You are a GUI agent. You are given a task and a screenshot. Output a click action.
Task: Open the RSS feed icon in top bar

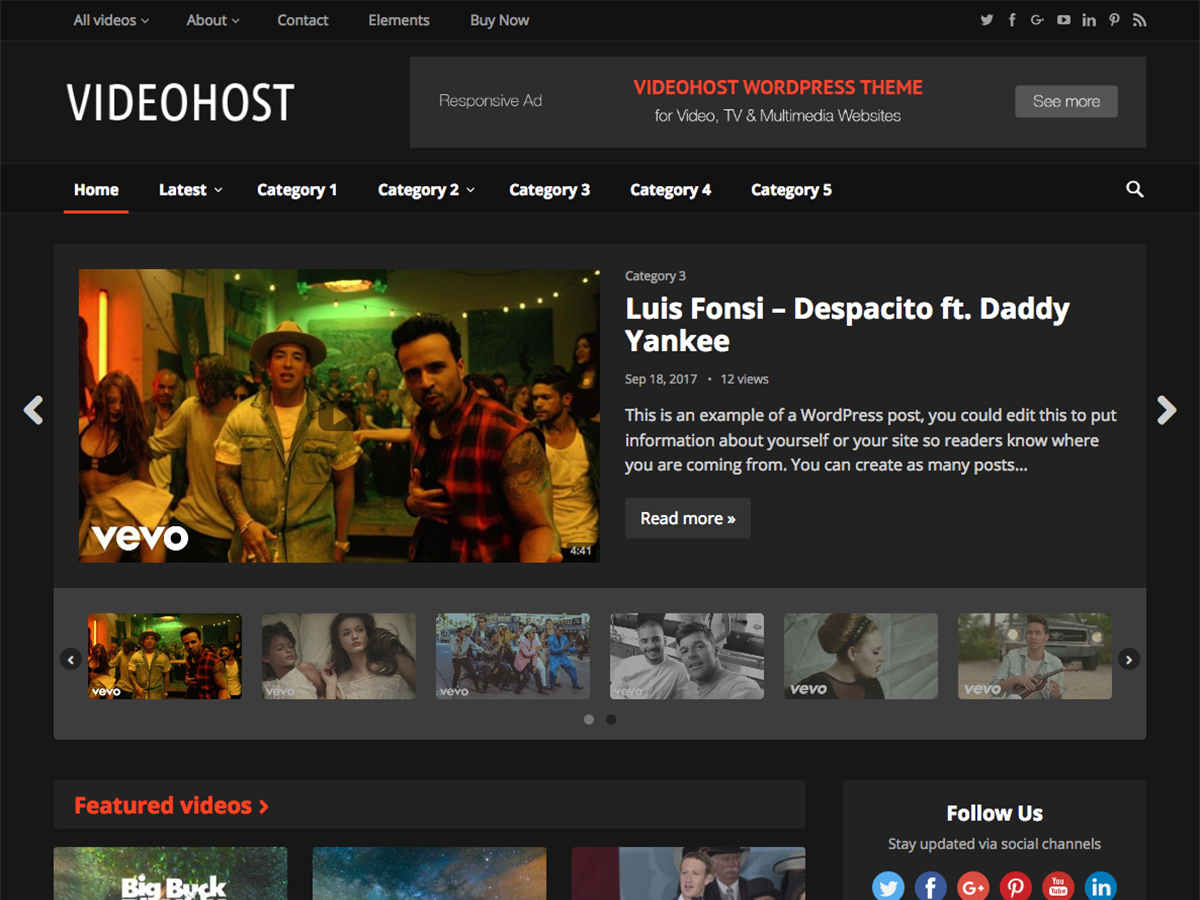pos(1139,20)
